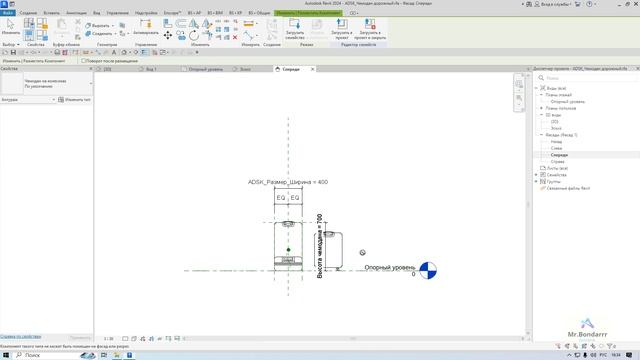Open the Выбор dropdown below Modify
Viewport: 640px width, 360px height.
pyautogui.click(x=11, y=44)
